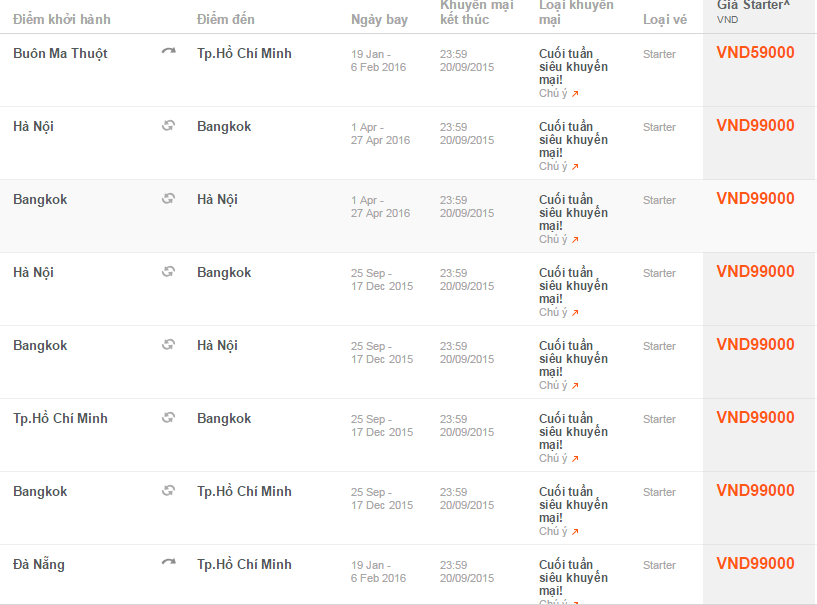Click the 'Ngày bay' column header
Screen dimensions: 817x605
click(379, 19)
